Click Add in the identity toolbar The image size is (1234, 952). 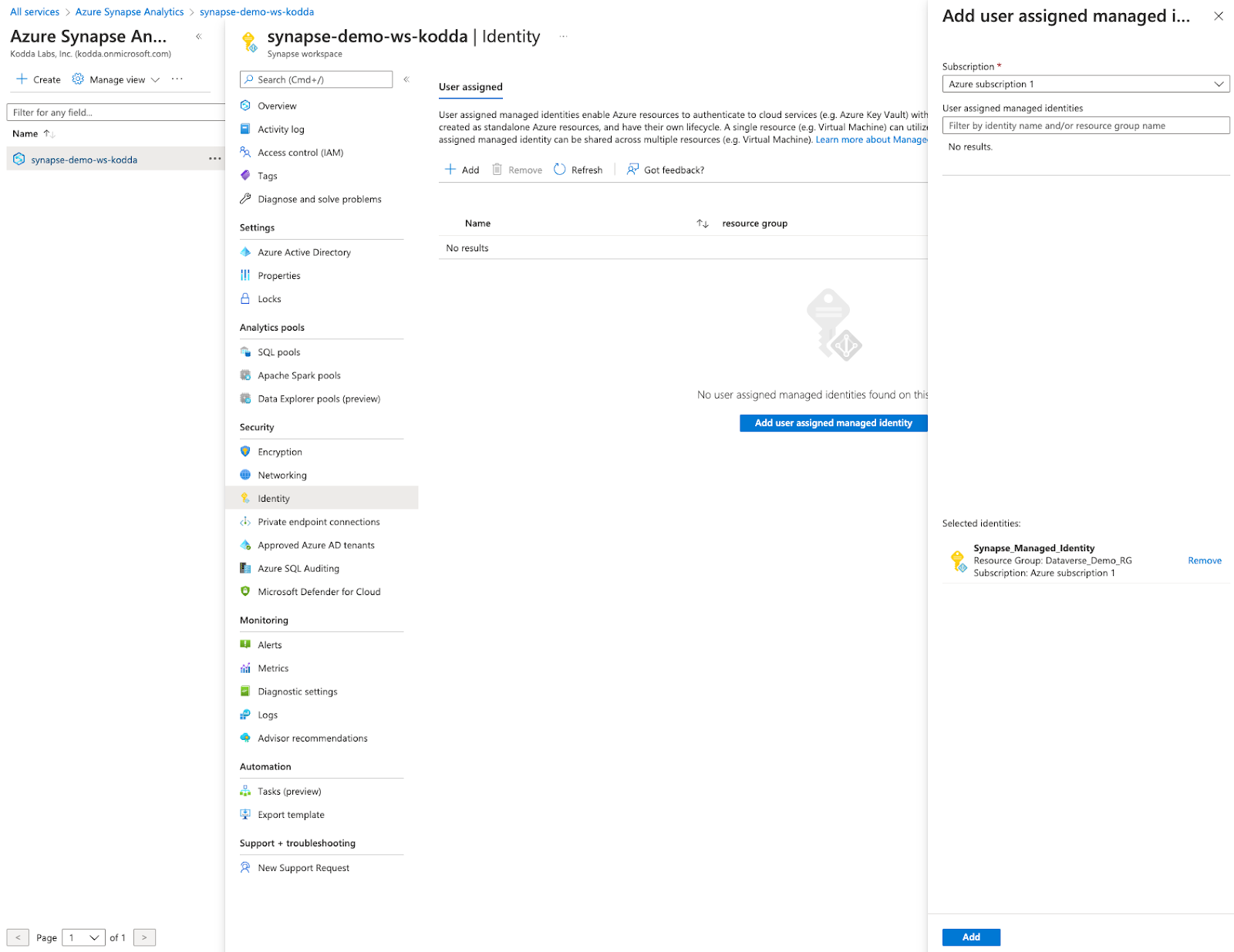coord(462,170)
